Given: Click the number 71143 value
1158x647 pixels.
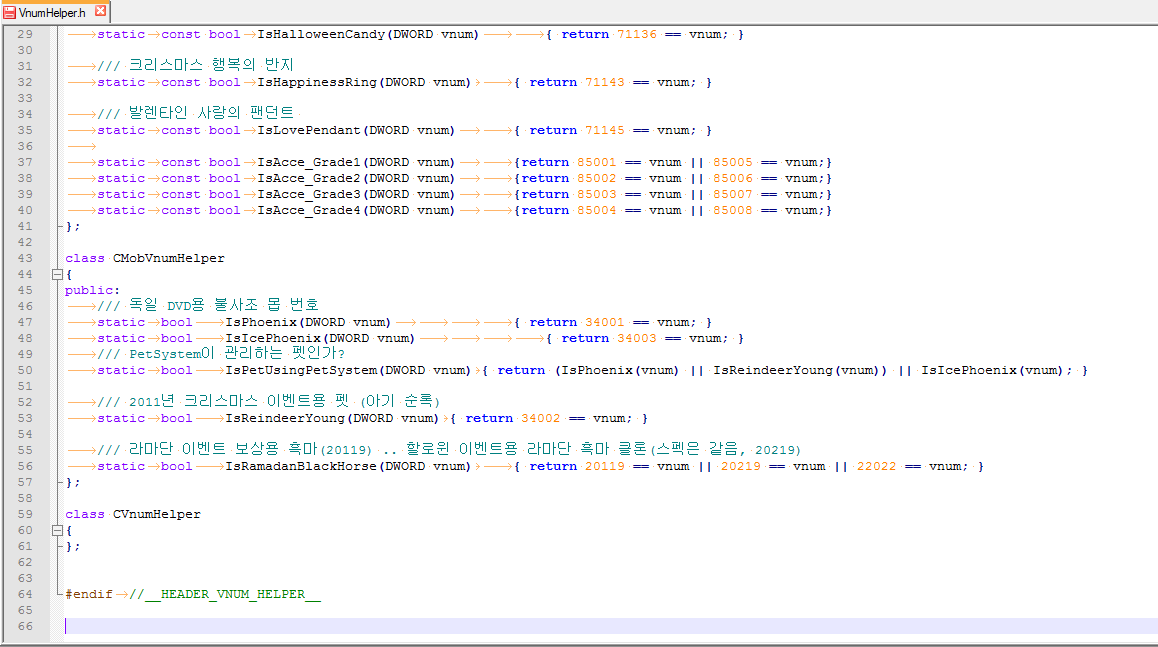Looking at the screenshot, I should [605, 82].
